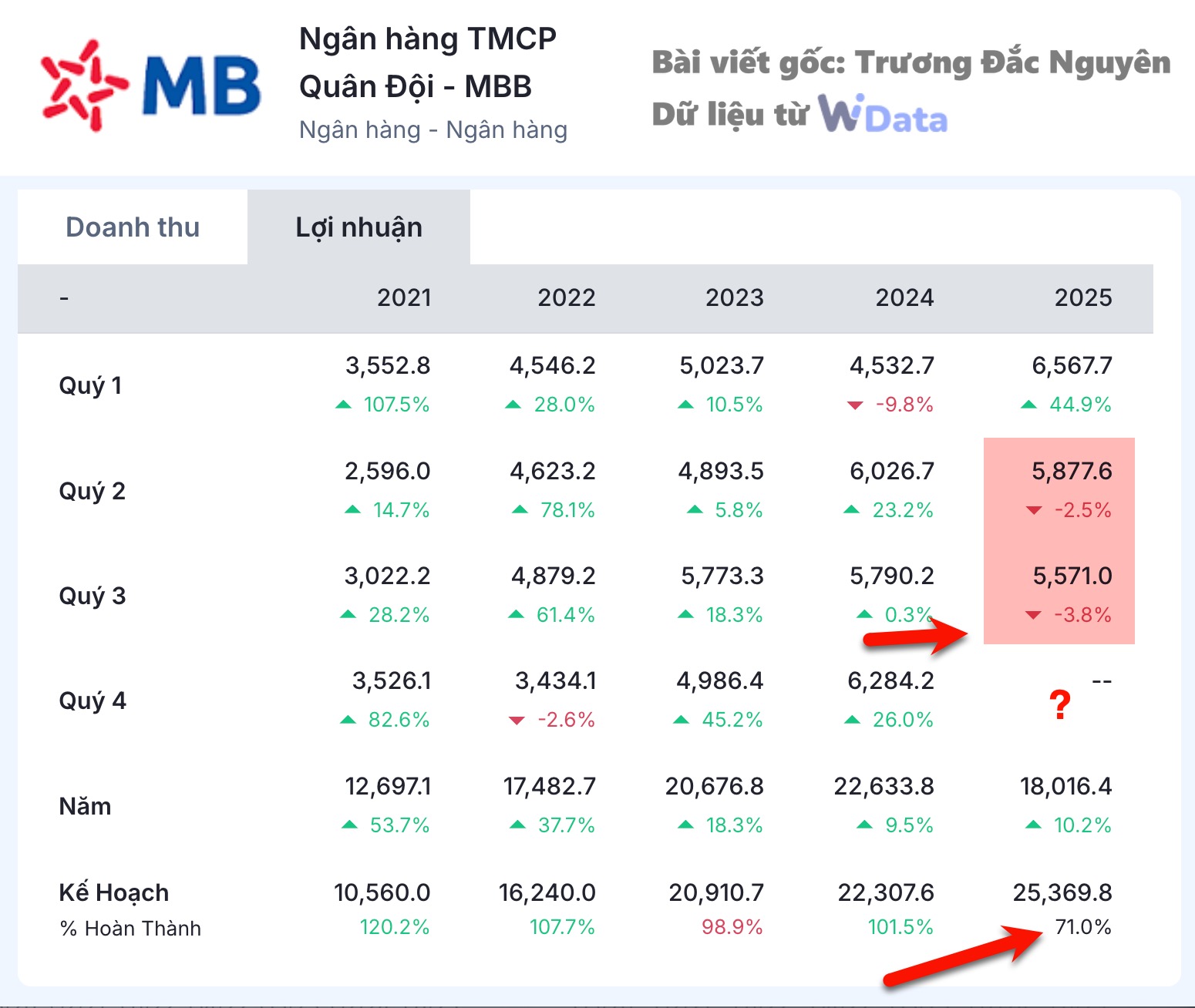Click the yearly total 12,697.1
Screen dimensions: 1195x1008
point(388,786)
